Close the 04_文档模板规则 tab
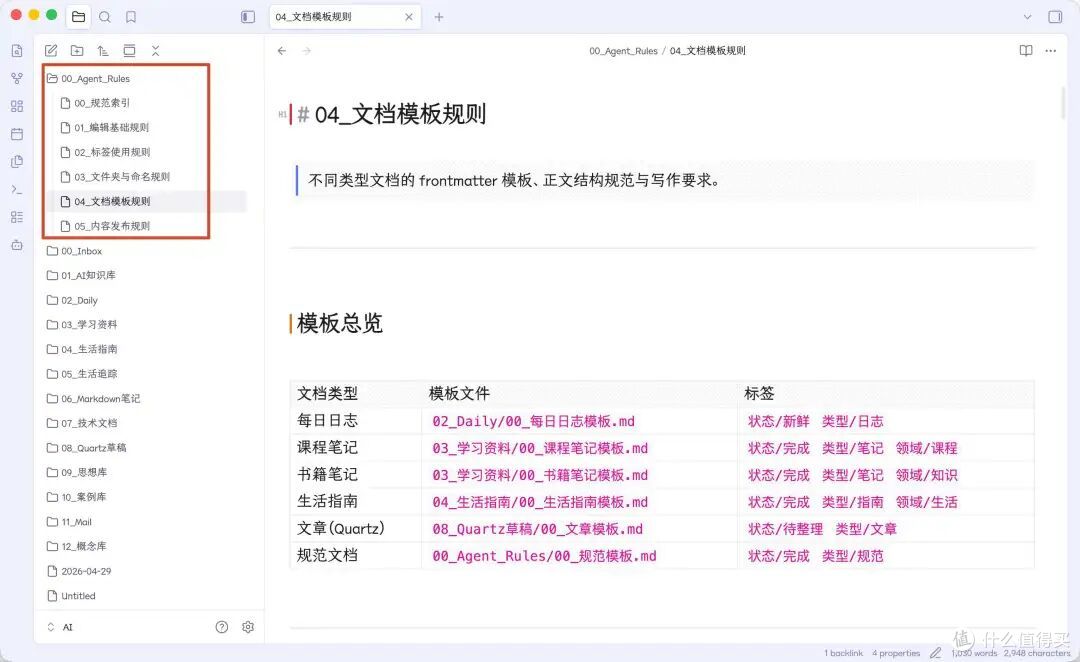Image resolution: width=1080 pixels, height=662 pixels. [x=408, y=17]
